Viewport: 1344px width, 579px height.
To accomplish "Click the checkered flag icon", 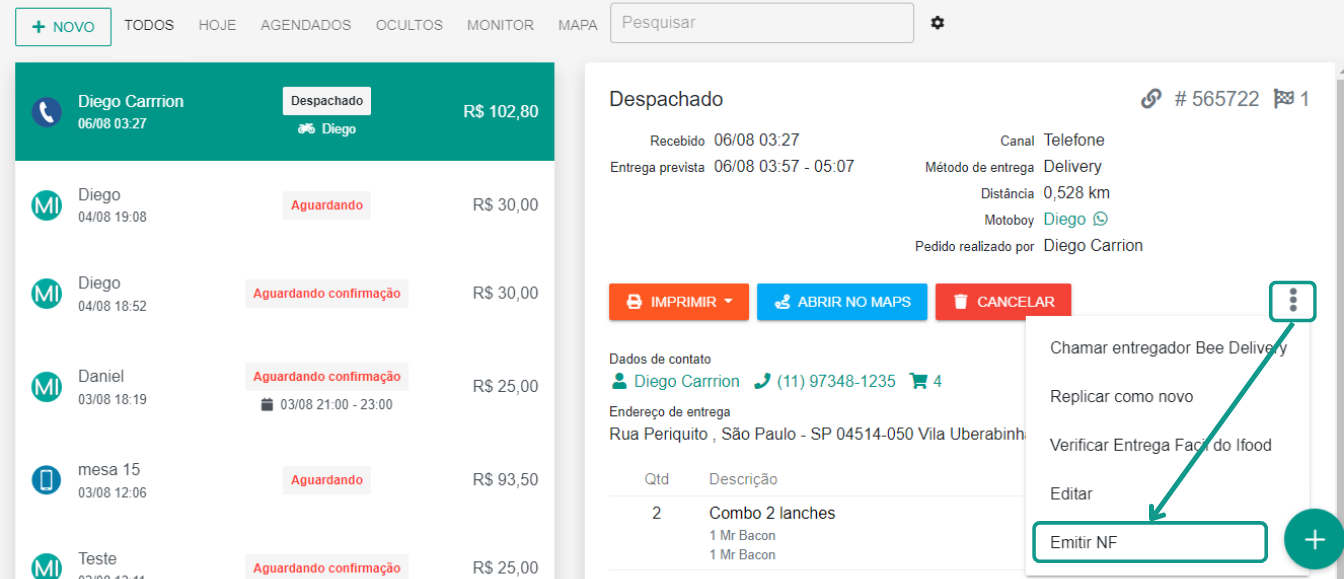I will [1284, 99].
